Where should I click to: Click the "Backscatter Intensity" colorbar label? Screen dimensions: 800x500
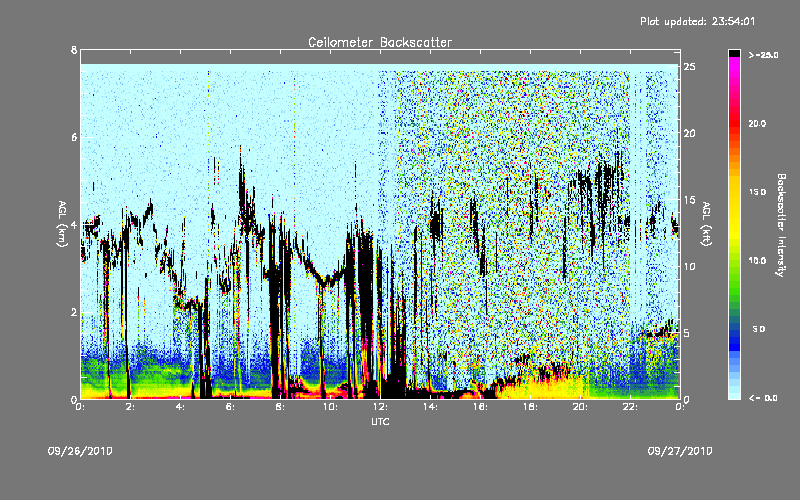pyautogui.click(x=781, y=225)
